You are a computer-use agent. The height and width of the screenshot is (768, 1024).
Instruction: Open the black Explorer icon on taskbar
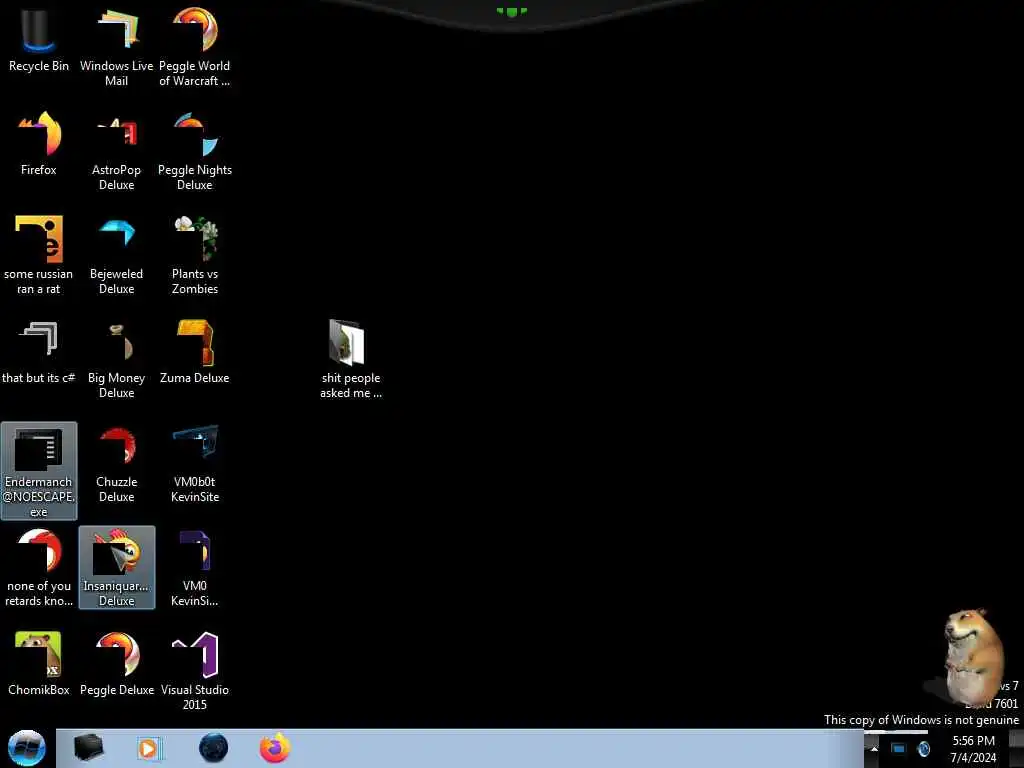click(x=88, y=748)
